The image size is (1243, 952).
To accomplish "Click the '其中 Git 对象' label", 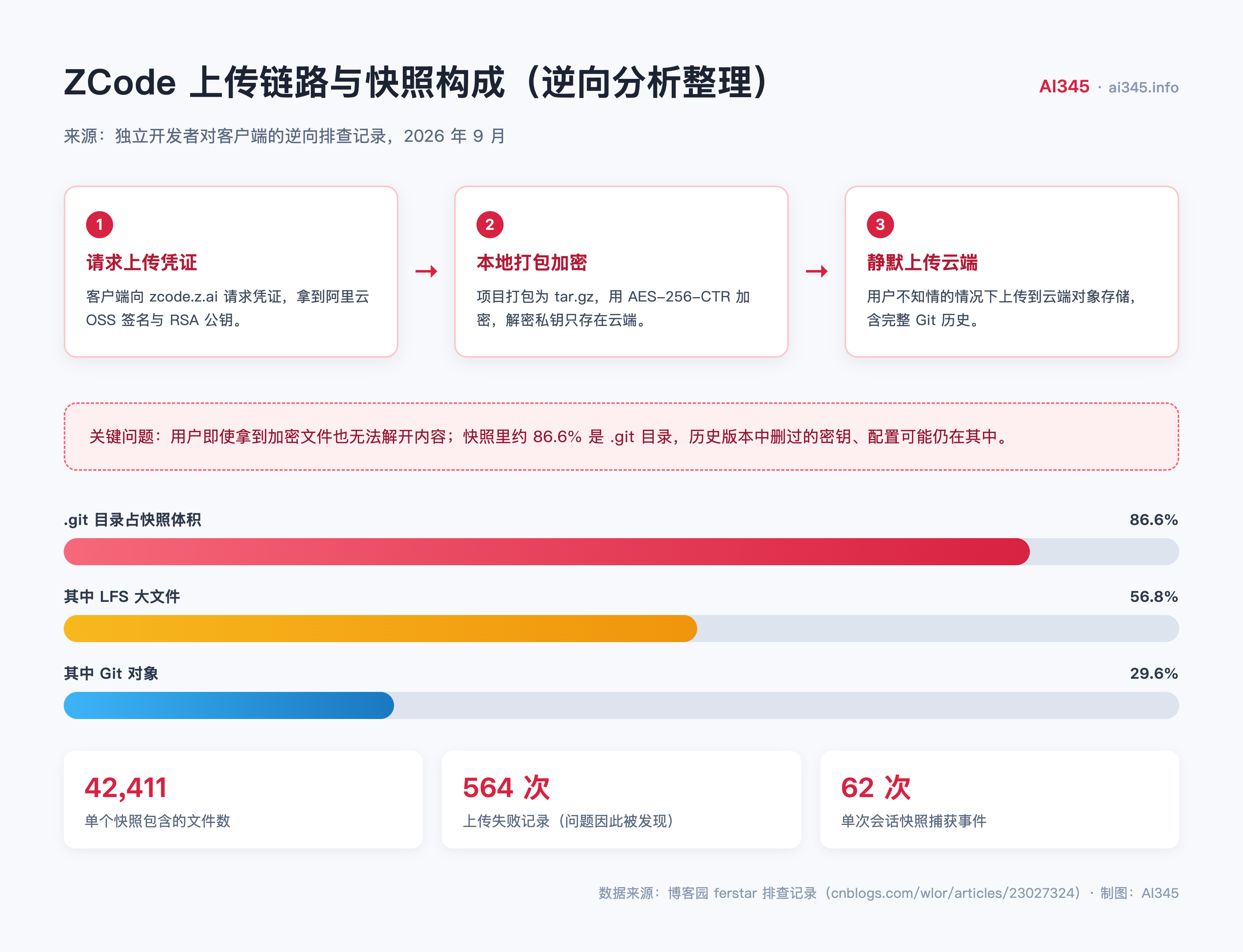I will click(x=111, y=673).
